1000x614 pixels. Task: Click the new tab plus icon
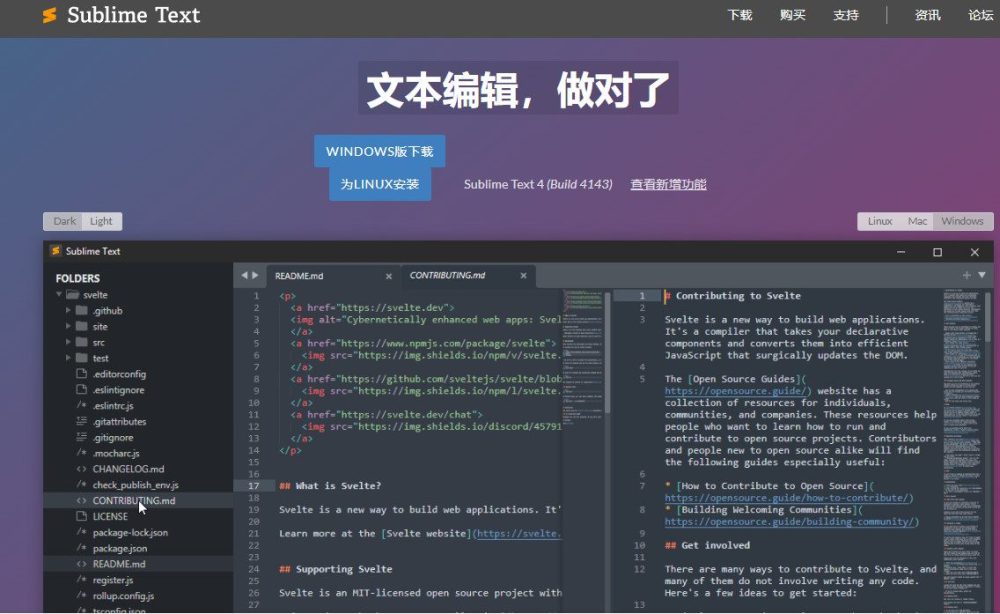click(x=967, y=275)
